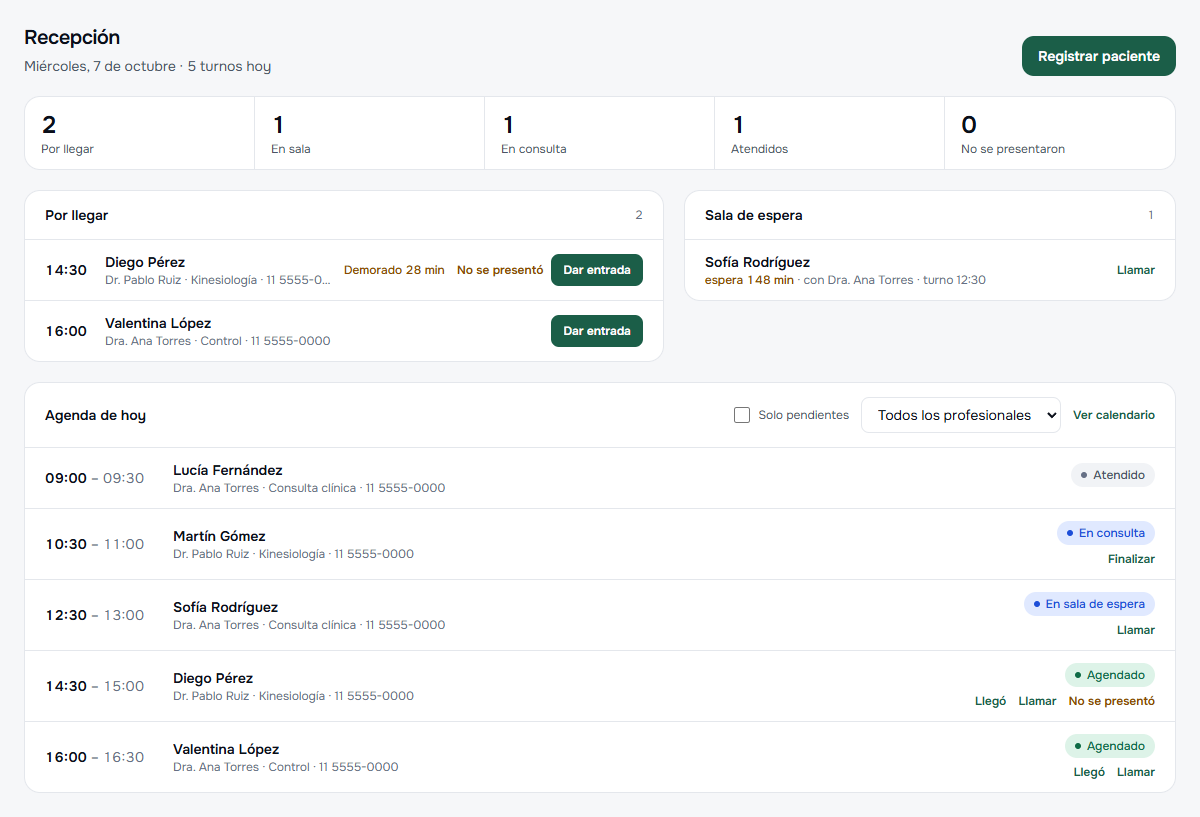Screen dimensions: 1200x817
Task: Choose Llamar in Diego Pérez's agenda row
Action: pyautogui.click(x=1037, y=701)
